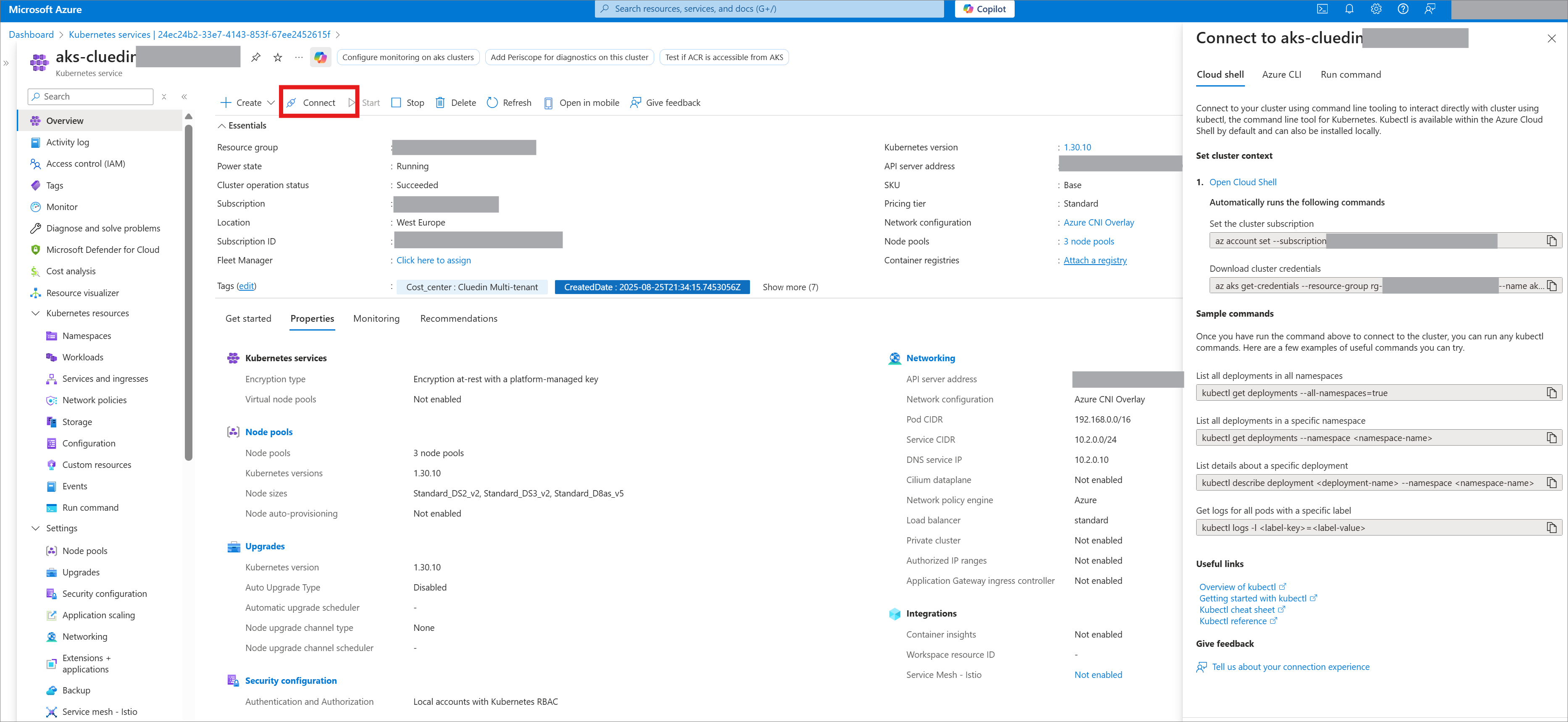Open Cloud Shell icon in top bar
Screen dimensions: 1568x722
[1322, 9]
